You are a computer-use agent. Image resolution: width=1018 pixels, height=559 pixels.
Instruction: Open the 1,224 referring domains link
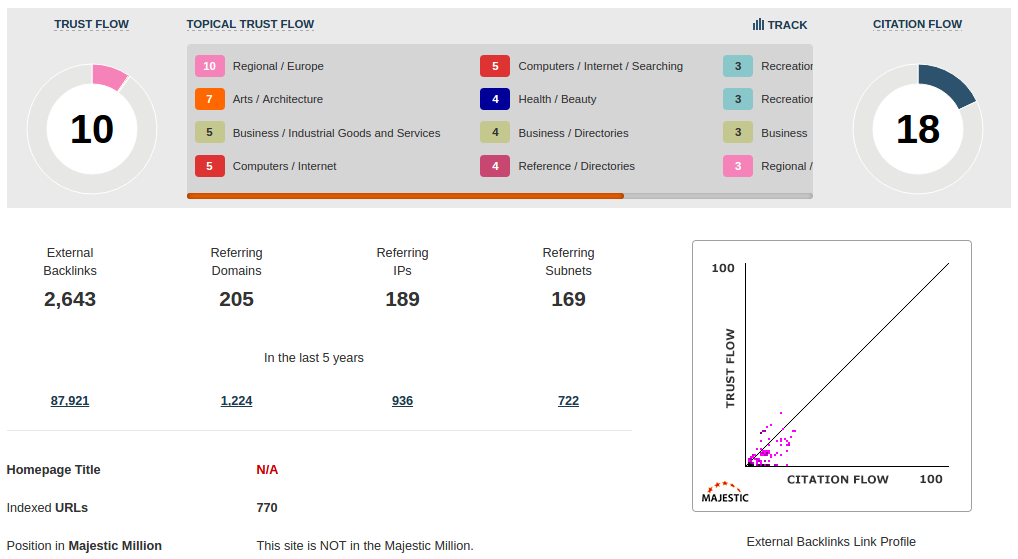pos(236,401)
